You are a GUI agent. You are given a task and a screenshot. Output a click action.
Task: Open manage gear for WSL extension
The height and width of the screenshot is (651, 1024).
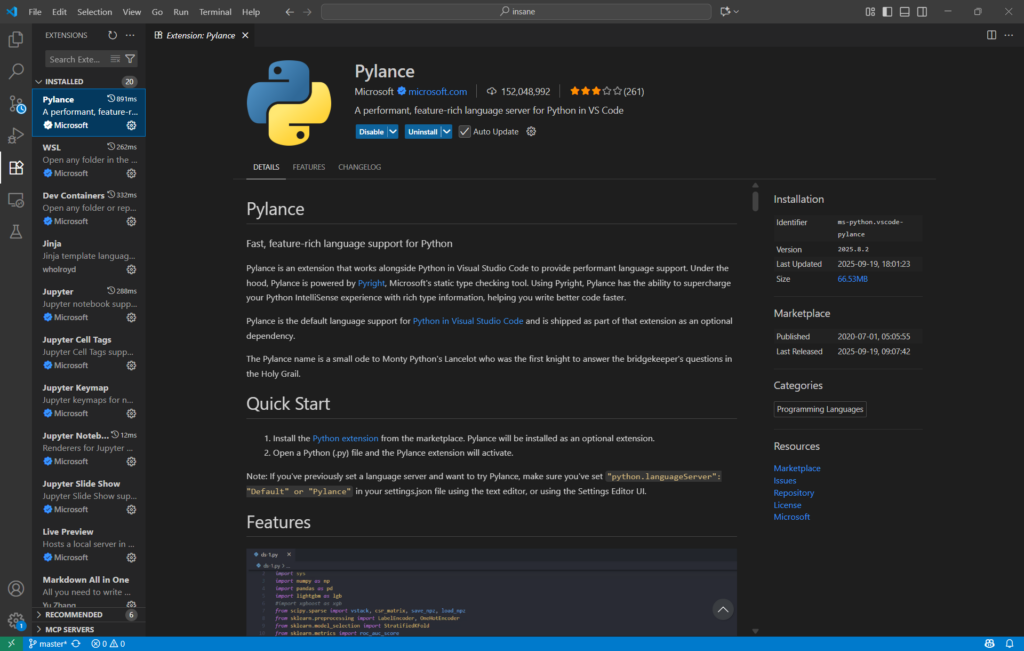click(131, 173)
